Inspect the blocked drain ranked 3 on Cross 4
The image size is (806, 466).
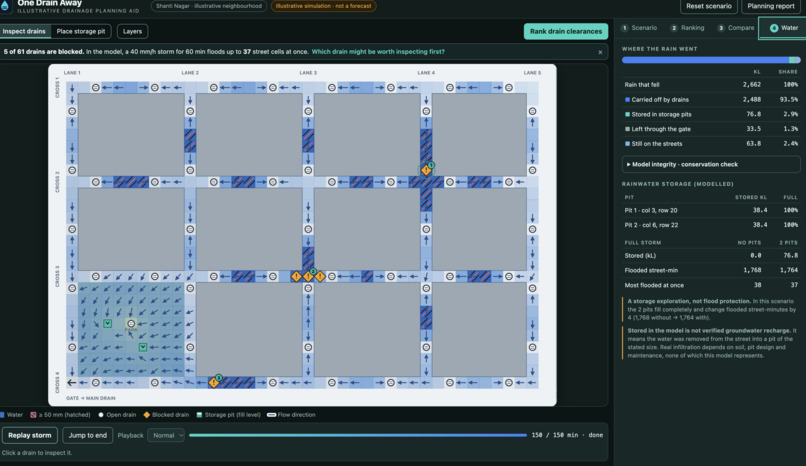pyautogui.click(x=214, y=382)
